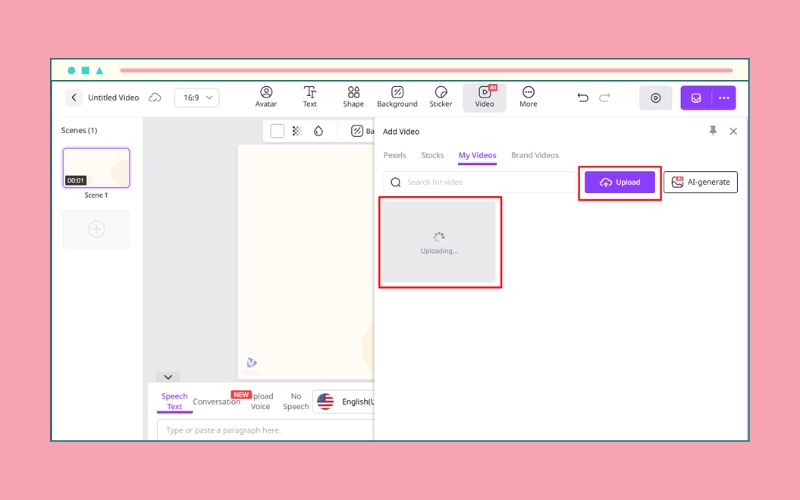Click the white color swatch square
This screenshot has width=800, height=500.
[277, 131]
